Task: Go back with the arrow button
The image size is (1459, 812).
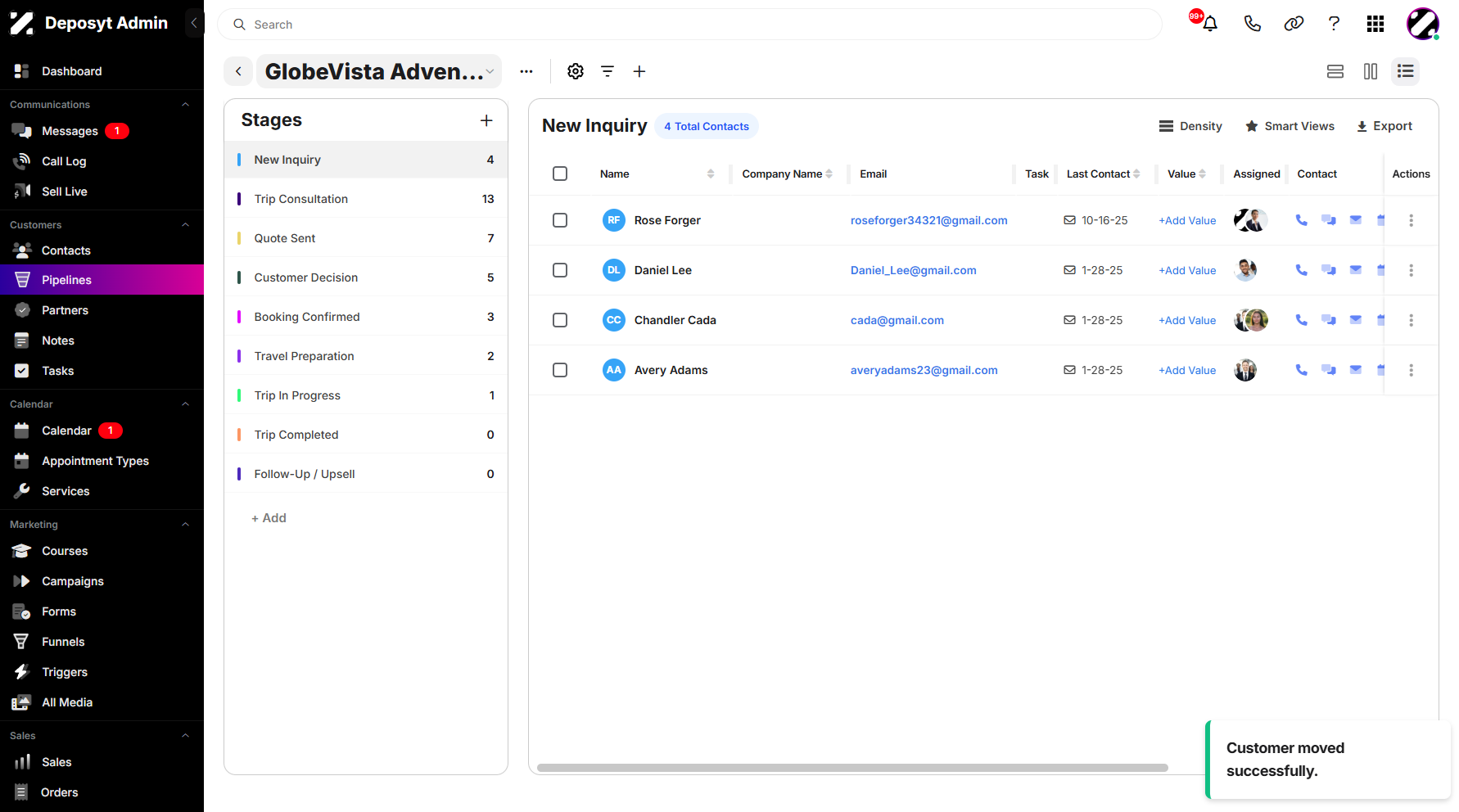Action: click(238, 71)
